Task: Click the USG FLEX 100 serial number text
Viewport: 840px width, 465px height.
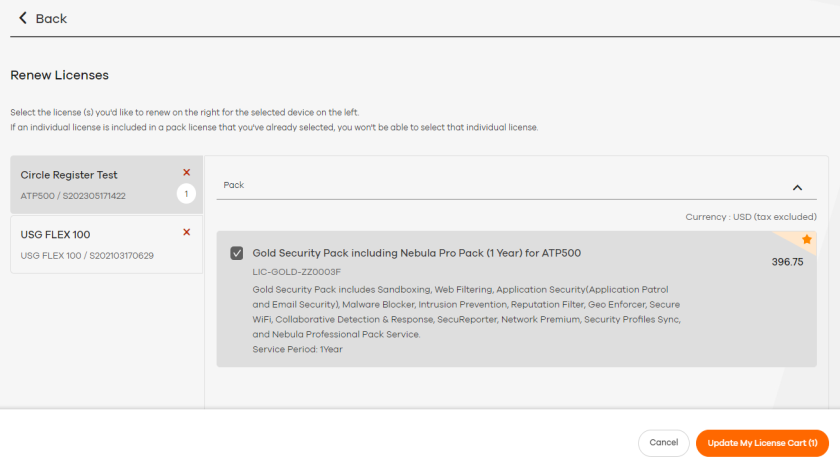Action: (87, 256)
